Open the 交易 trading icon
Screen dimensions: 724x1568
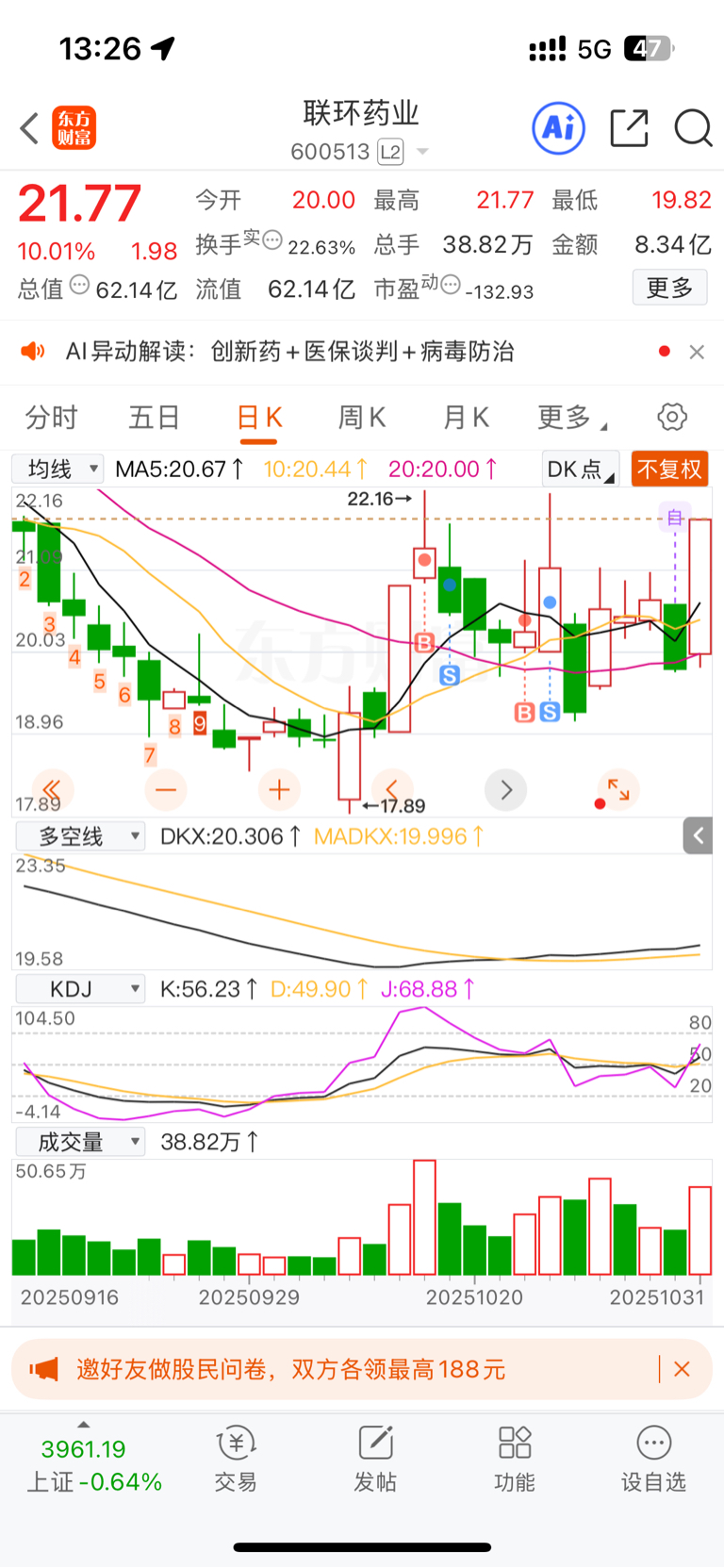(236, 1460)
